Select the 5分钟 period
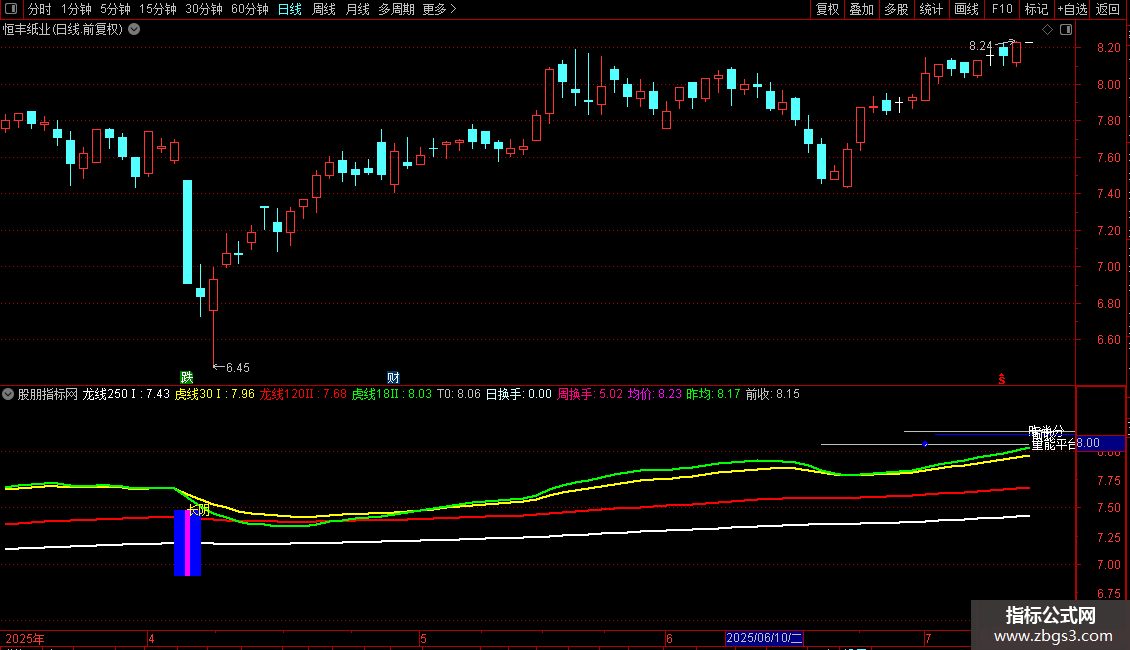Image resolution: width=1130 pixels, height=650 pixels. pos(115,9)
